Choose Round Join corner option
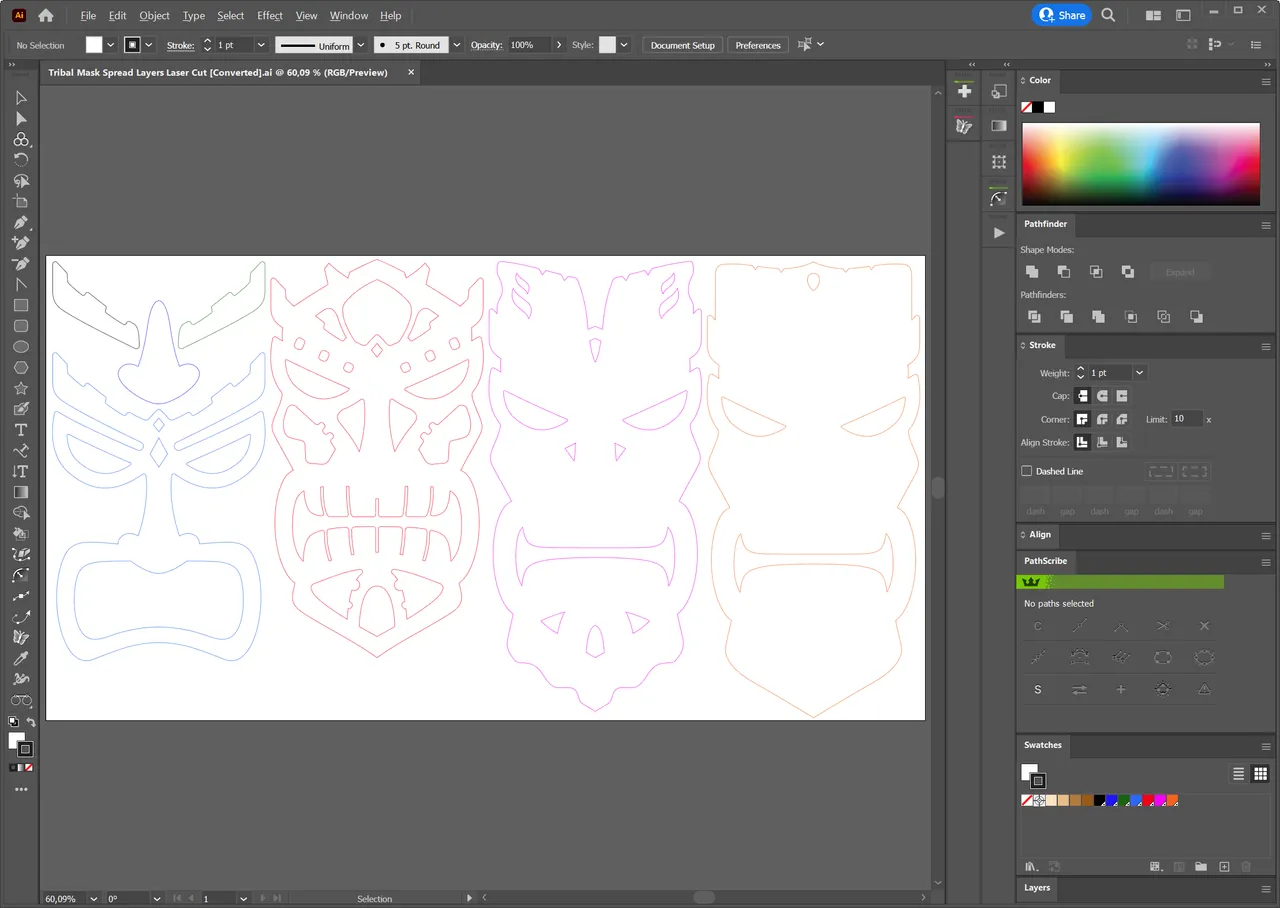1280x908 pixels. point(1102,419)
